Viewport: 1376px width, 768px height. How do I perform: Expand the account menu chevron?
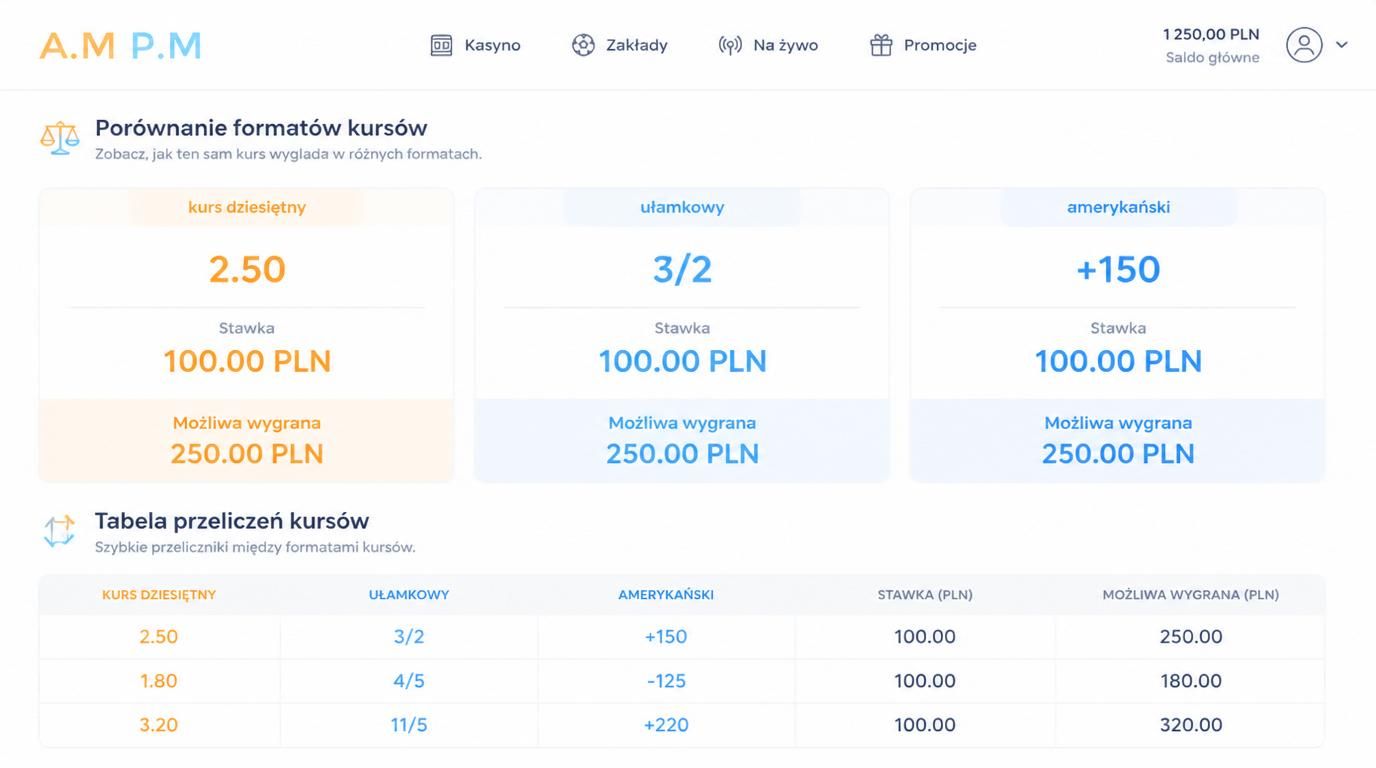[x=1342, y=45]
